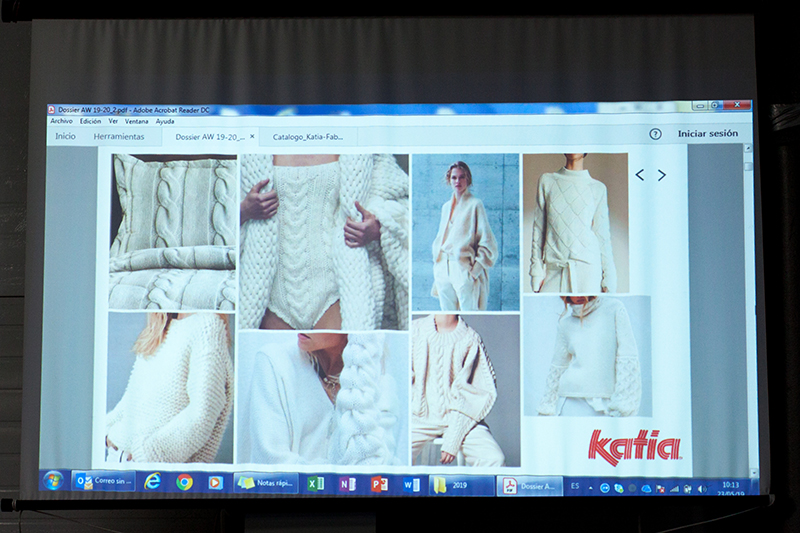
Task: Click the ES language indicator in tray
Action: tap(575, 487)
